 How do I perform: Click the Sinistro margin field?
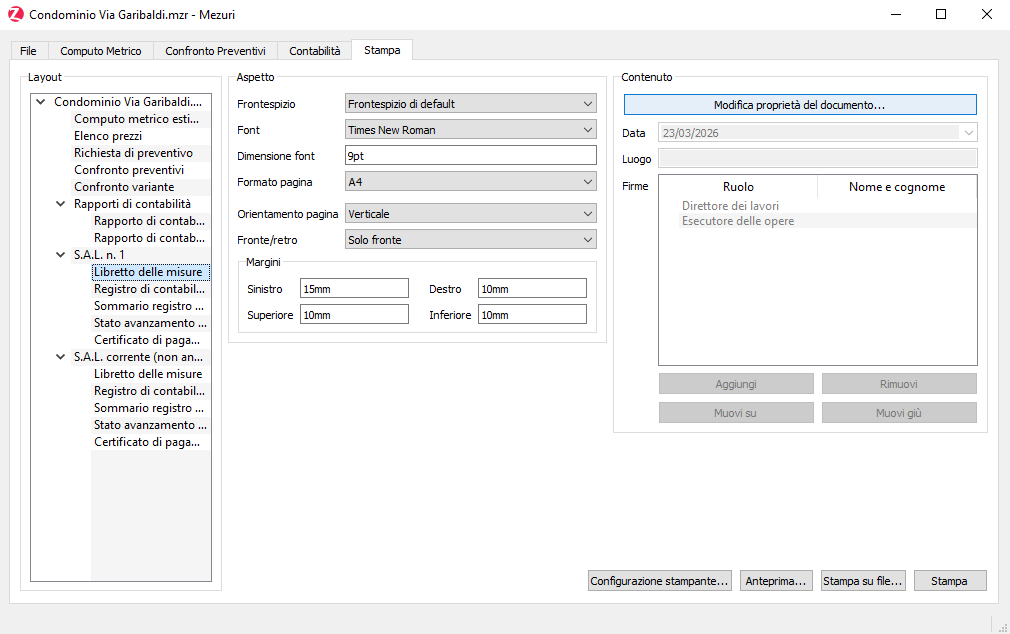[354, 289]
